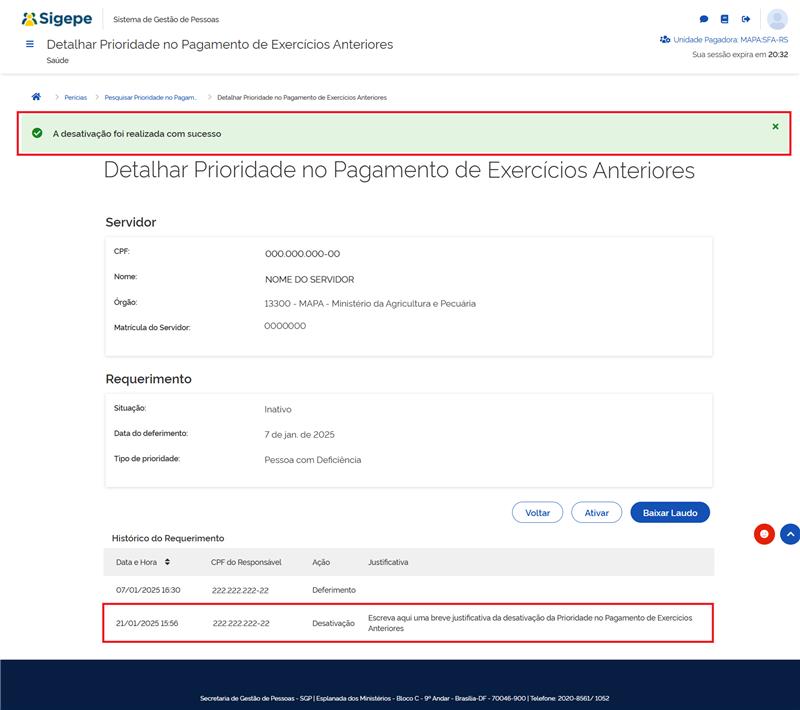This screenshot has height=710, width=800.
Task: Click the Baixar Laudo button
Action: pos(670,512)
